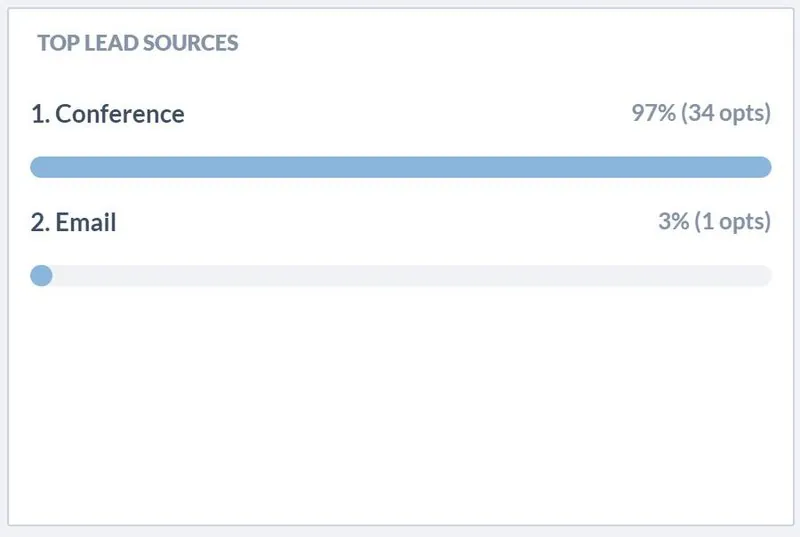Click the (34 opts) count text
The image size is (800, 537).
726,113
